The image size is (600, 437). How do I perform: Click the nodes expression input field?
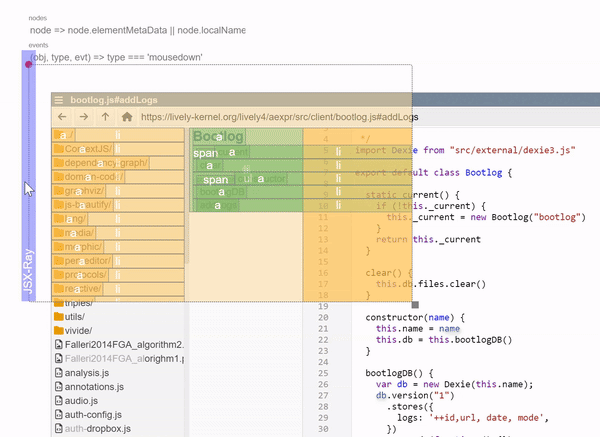pyautogui.click(x=137, y=30)
